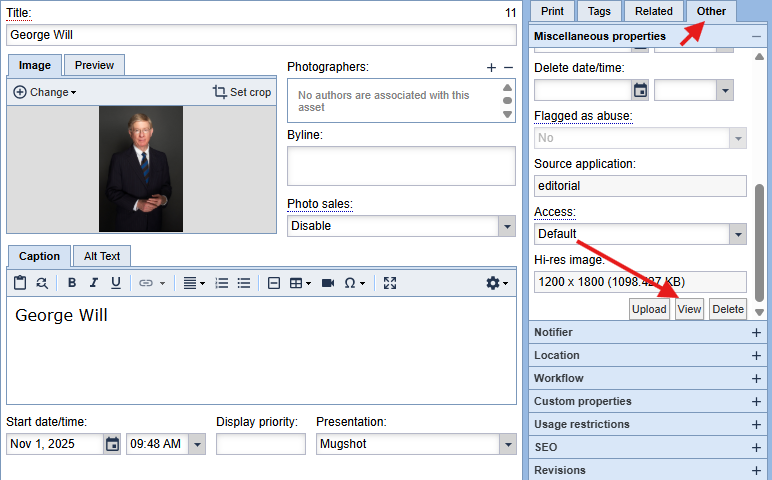Click the hi-res image Delete button
Viewport: 772px width, 480px height.
point(728,309)
